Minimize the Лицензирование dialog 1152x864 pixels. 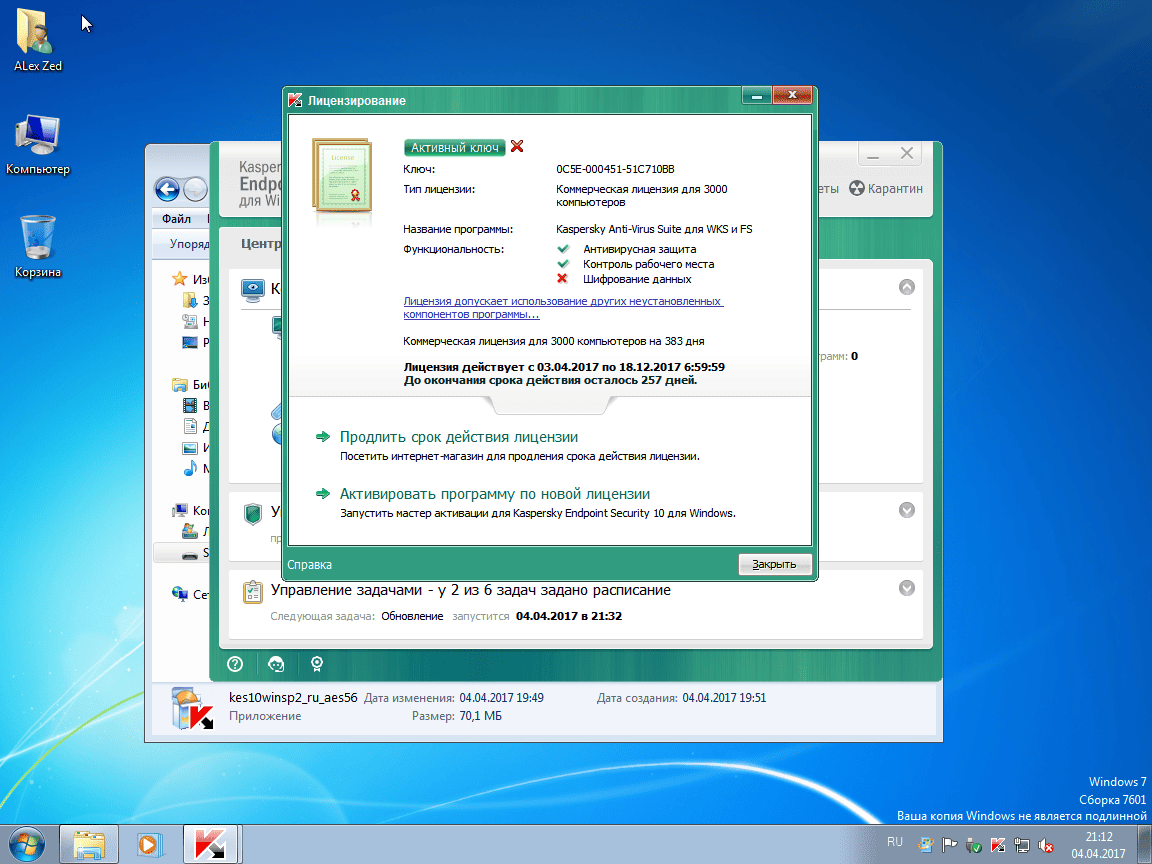tap(756, 96)
